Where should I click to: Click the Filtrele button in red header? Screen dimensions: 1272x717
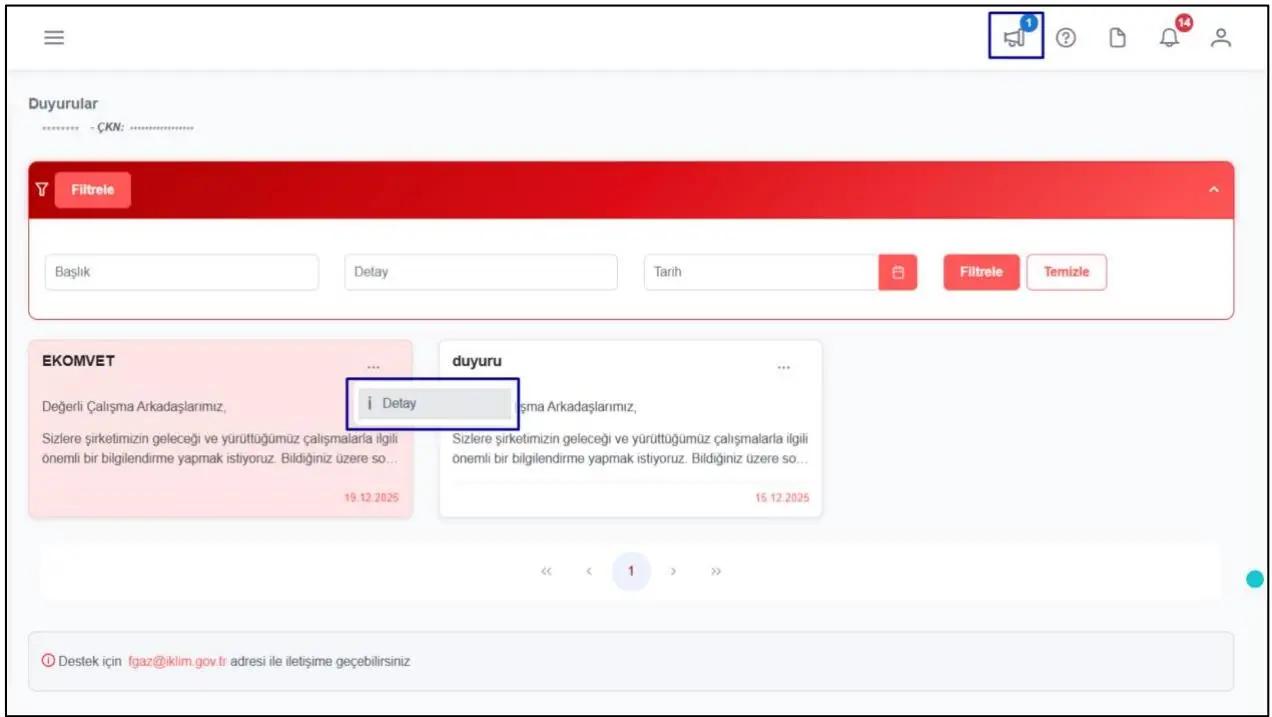pos(92,190)
